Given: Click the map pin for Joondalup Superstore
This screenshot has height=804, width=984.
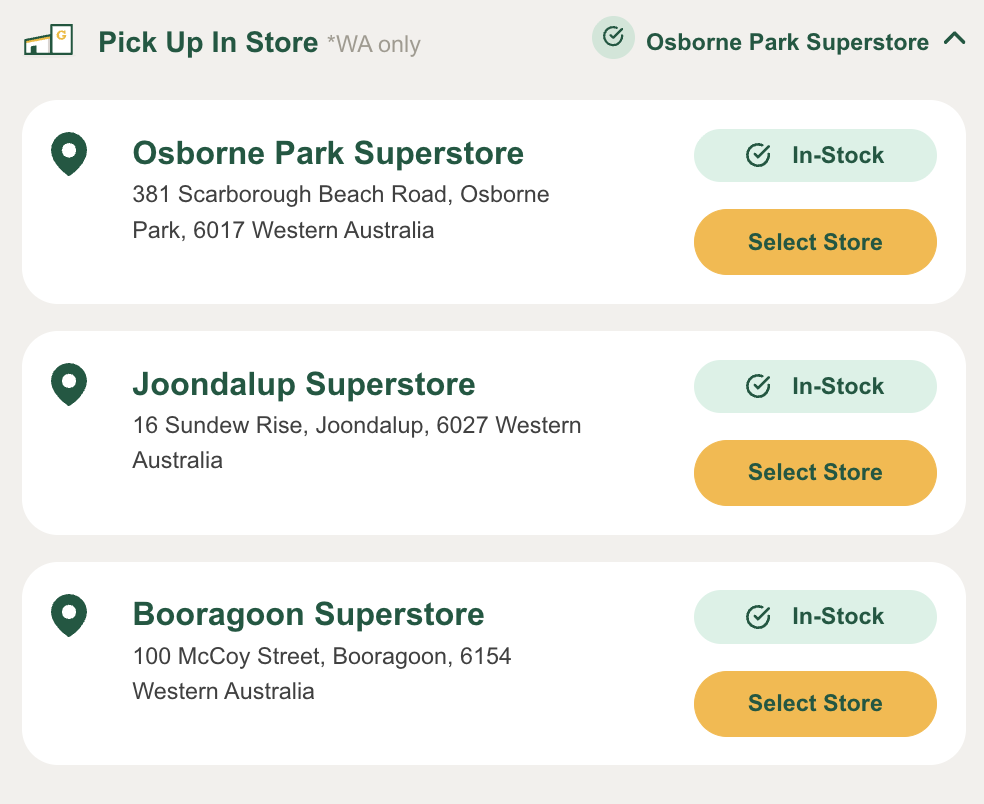Looking at the screenshot, I should tap(69, 384).
